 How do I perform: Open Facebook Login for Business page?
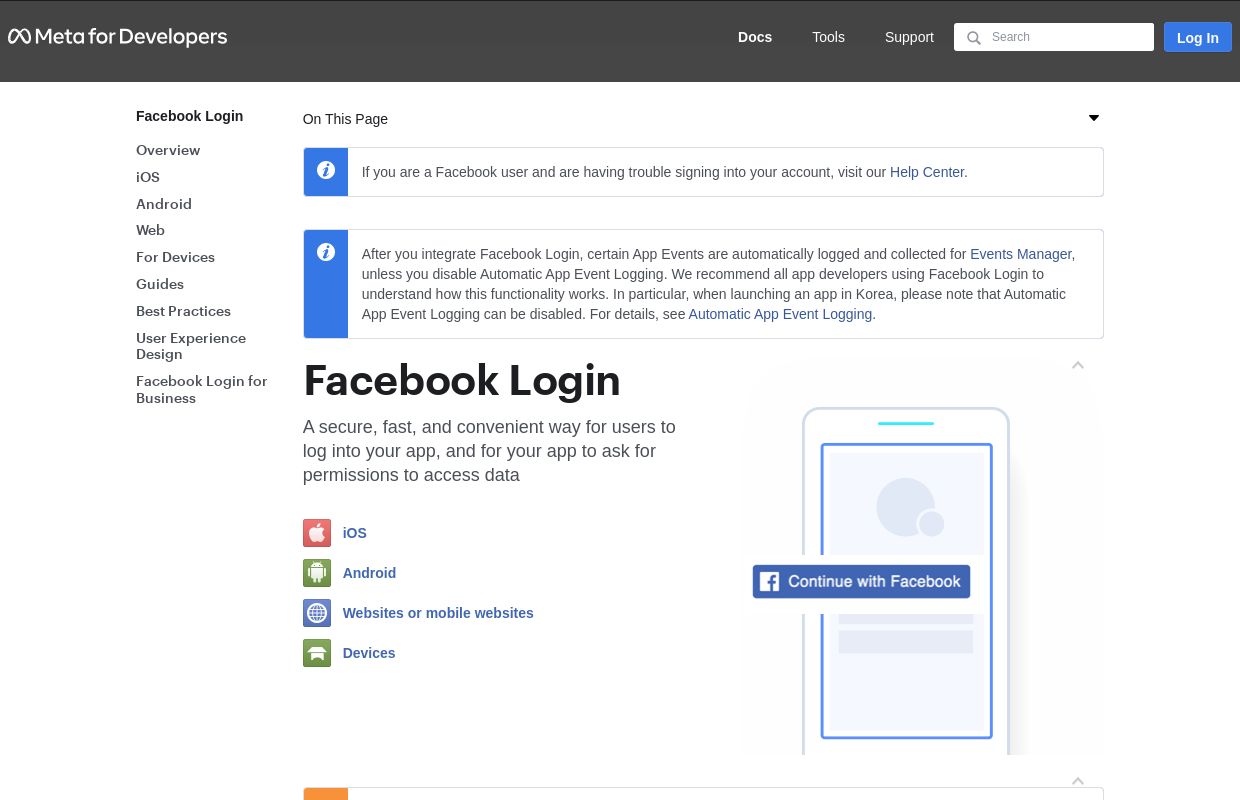(x=201, y=389)
